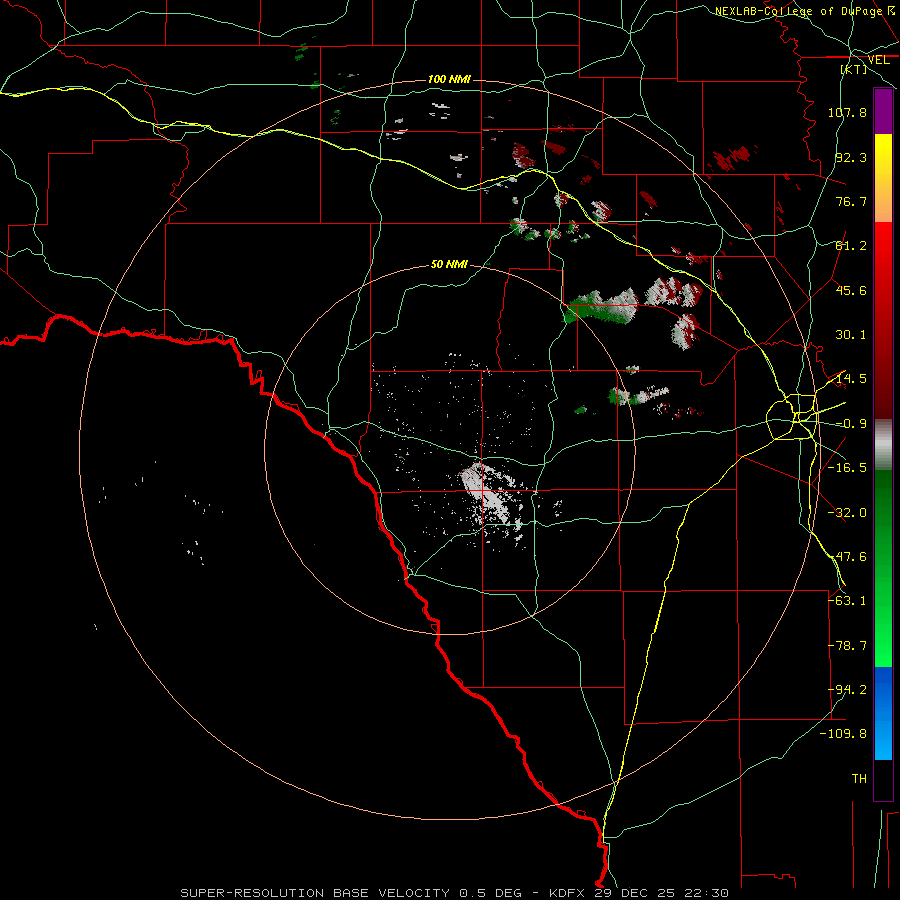The width and height of the screenshot is (900, 900).
Task: Select the -109.8 velocity scale label
Action: point(843,734)
